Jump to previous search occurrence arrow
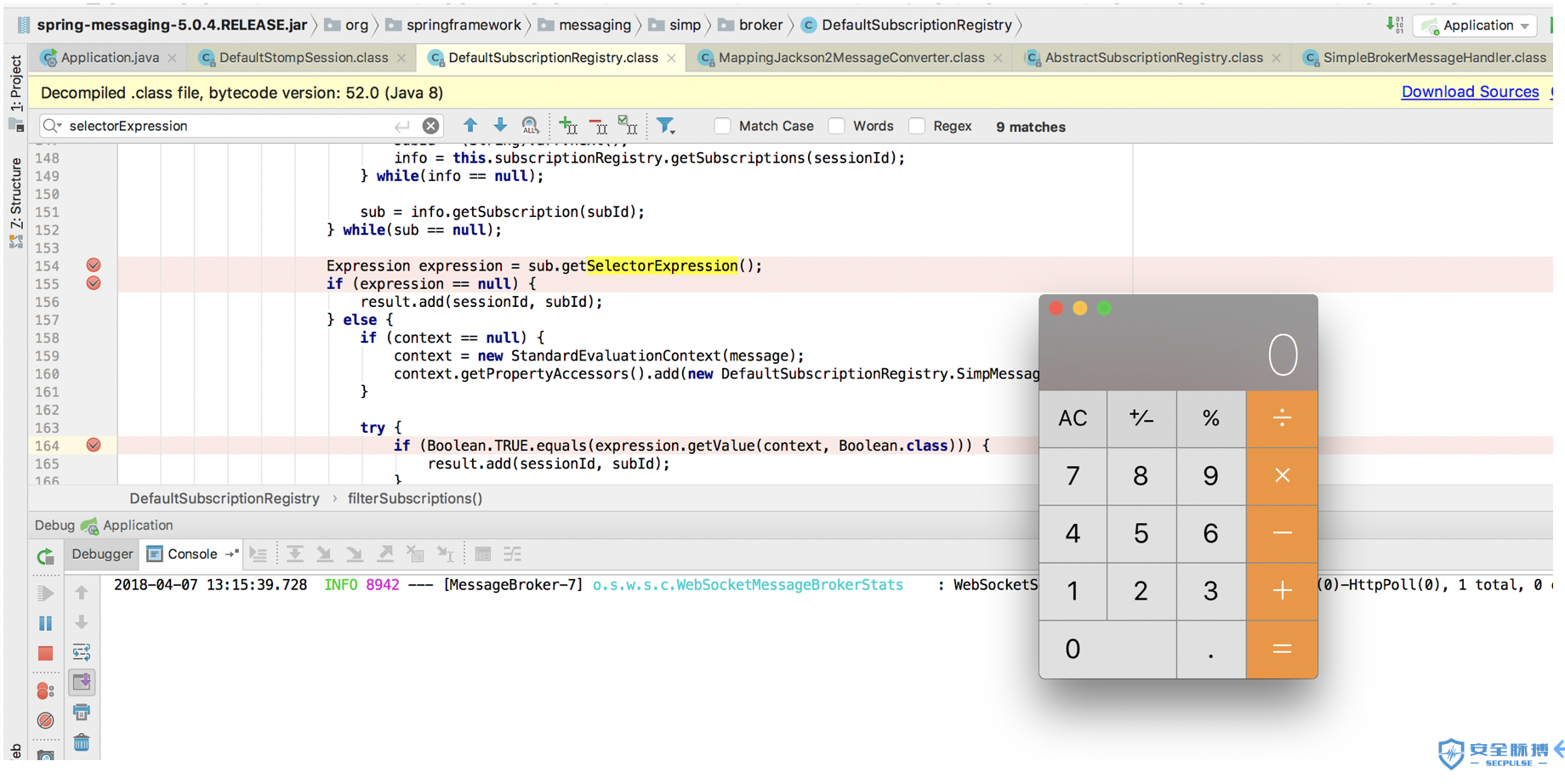Screen dimensions: 1565x784 click(470, 126)
